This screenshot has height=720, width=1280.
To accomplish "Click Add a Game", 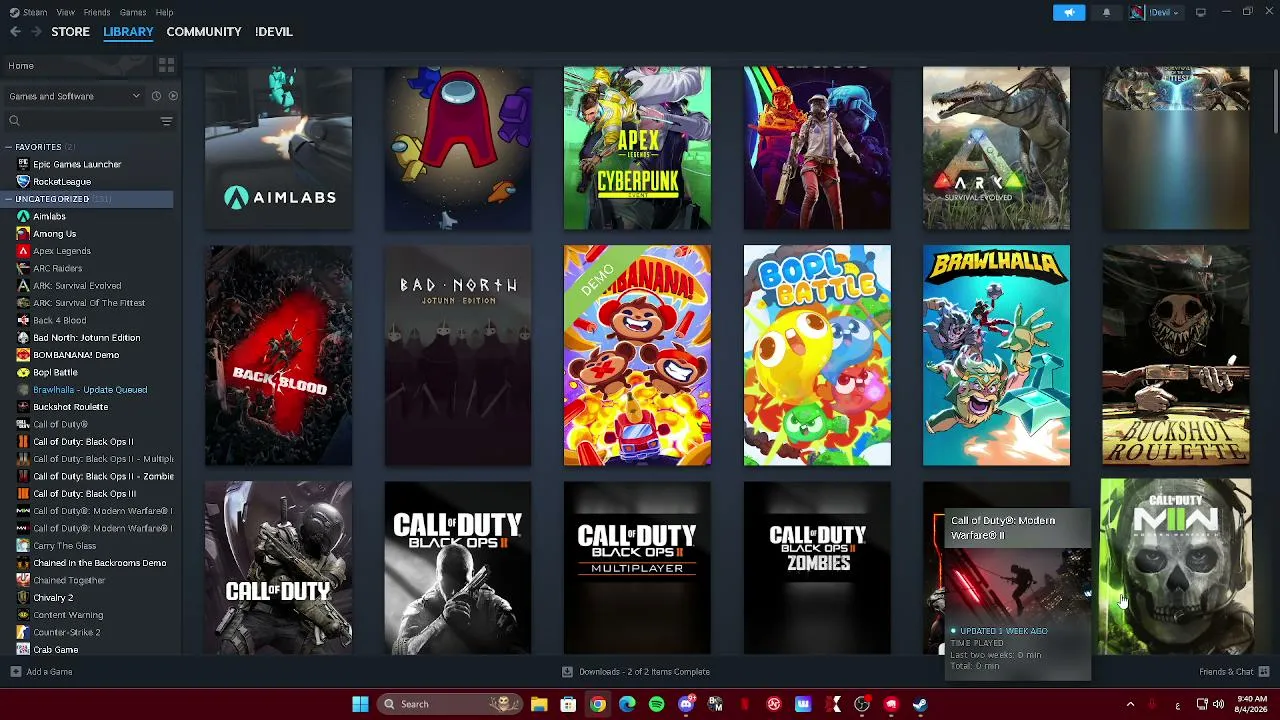I will point(41,672).
